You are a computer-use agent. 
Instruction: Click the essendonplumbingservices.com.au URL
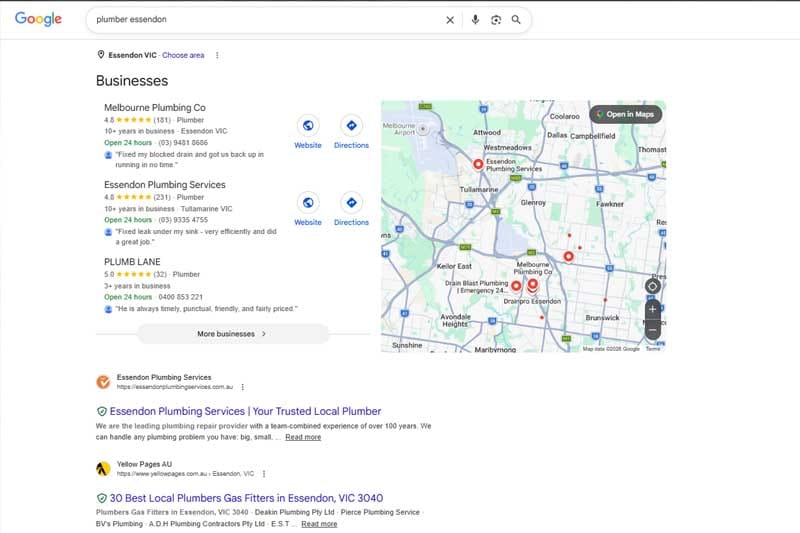pos(174,387)
